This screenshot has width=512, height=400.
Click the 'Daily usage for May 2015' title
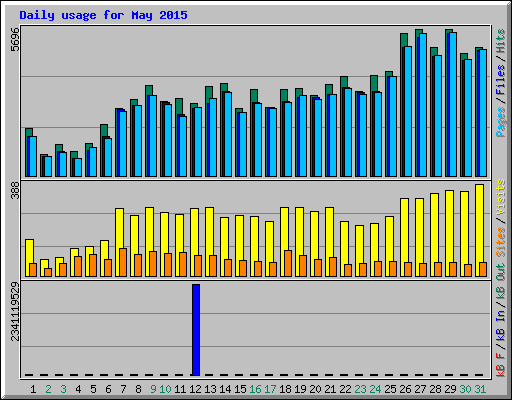point(103,15)
